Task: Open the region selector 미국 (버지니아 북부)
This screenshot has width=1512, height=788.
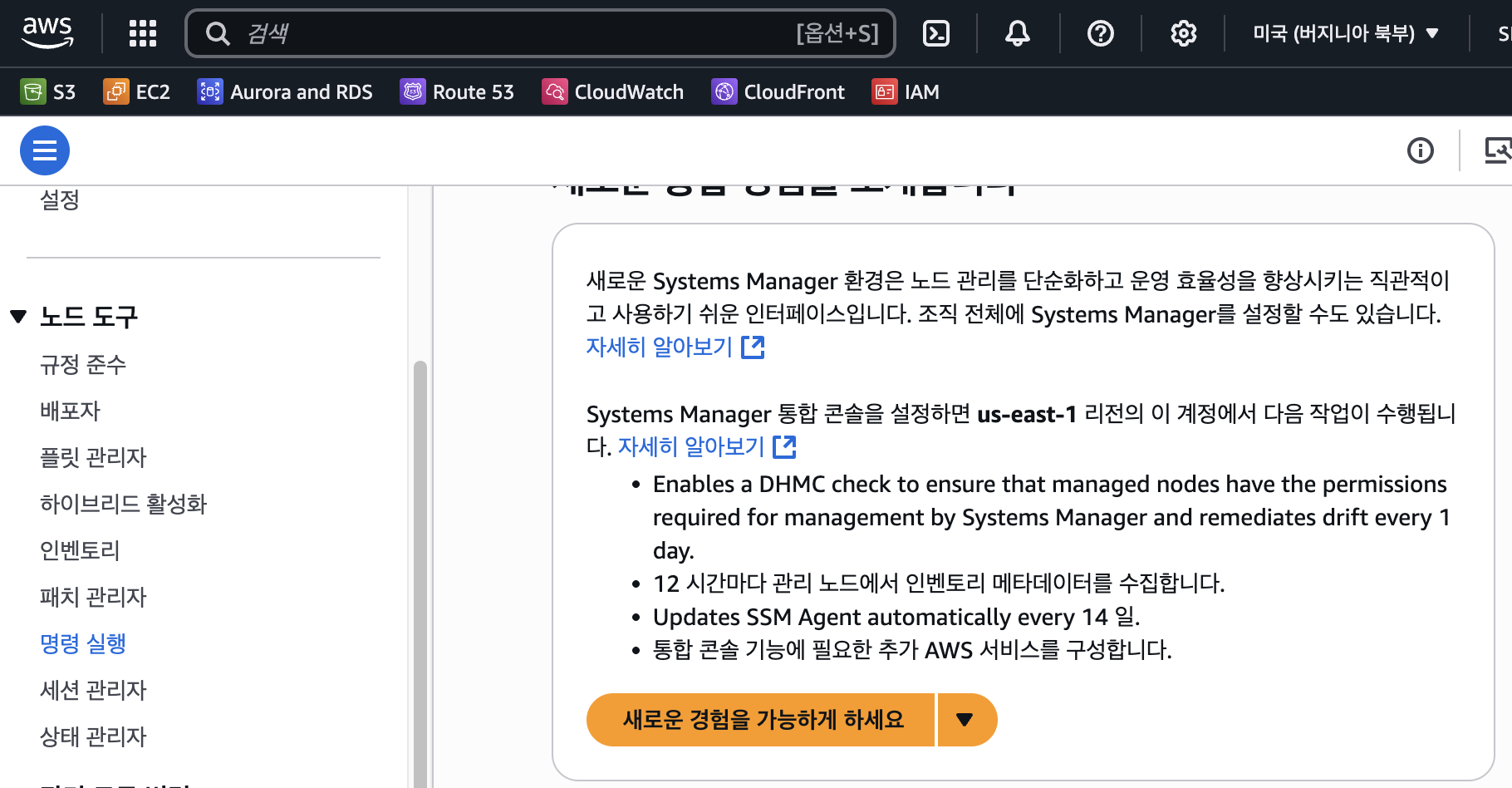Action: [x=1346, y=33]
